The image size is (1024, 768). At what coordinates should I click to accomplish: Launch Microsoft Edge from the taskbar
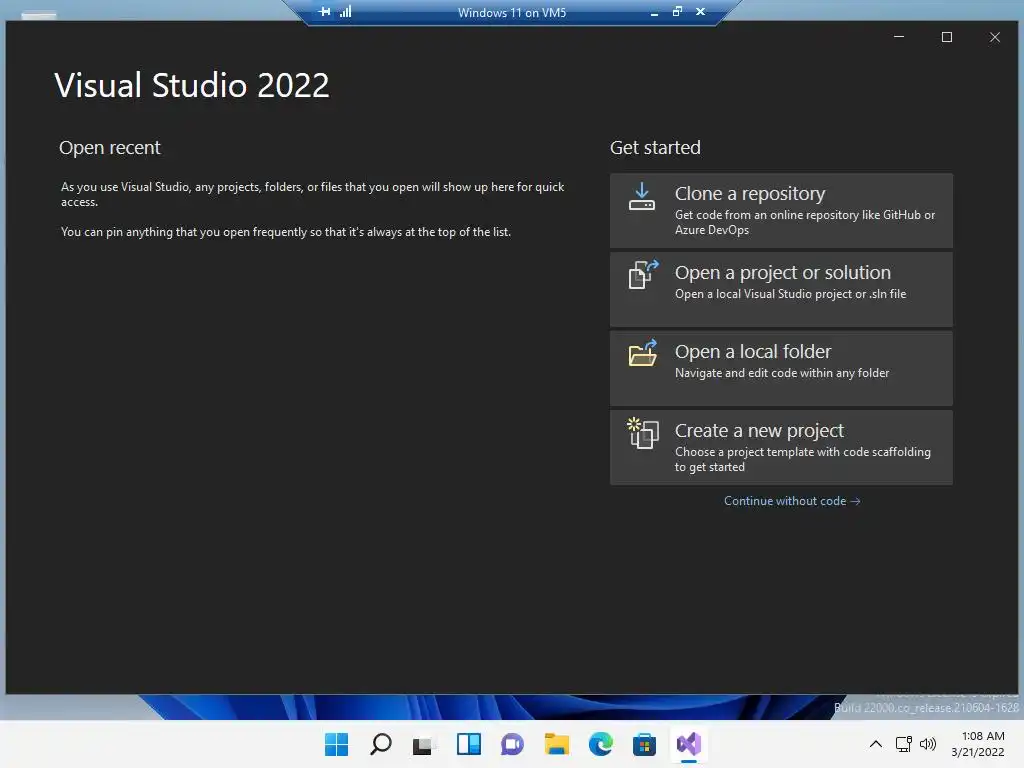pyautogui.click(x=600, y=744)
